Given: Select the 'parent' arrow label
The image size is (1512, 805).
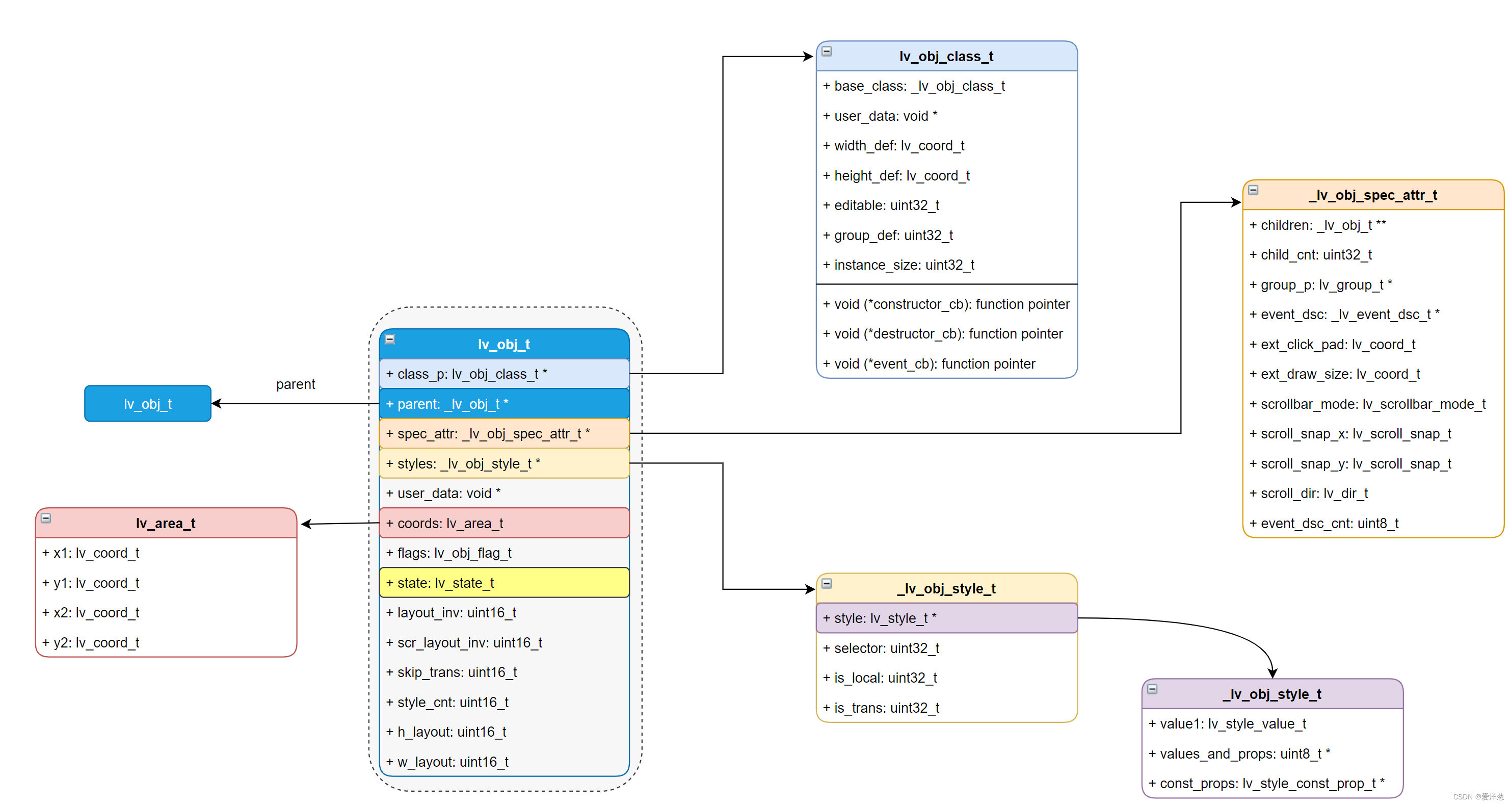Looking at the screenshot, I should (x=295, y=384).
